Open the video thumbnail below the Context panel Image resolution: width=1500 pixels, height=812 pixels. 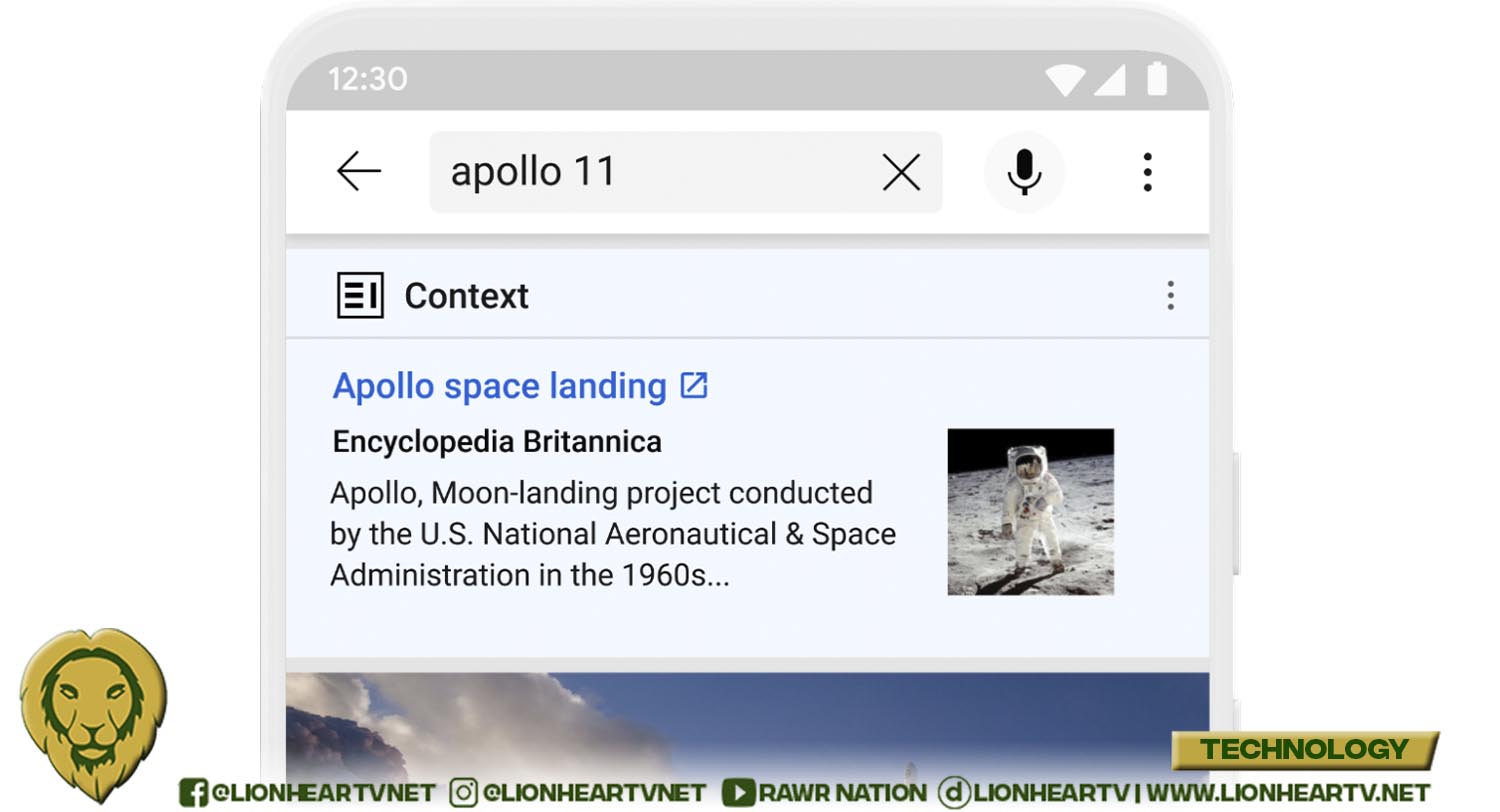[747, 740]
